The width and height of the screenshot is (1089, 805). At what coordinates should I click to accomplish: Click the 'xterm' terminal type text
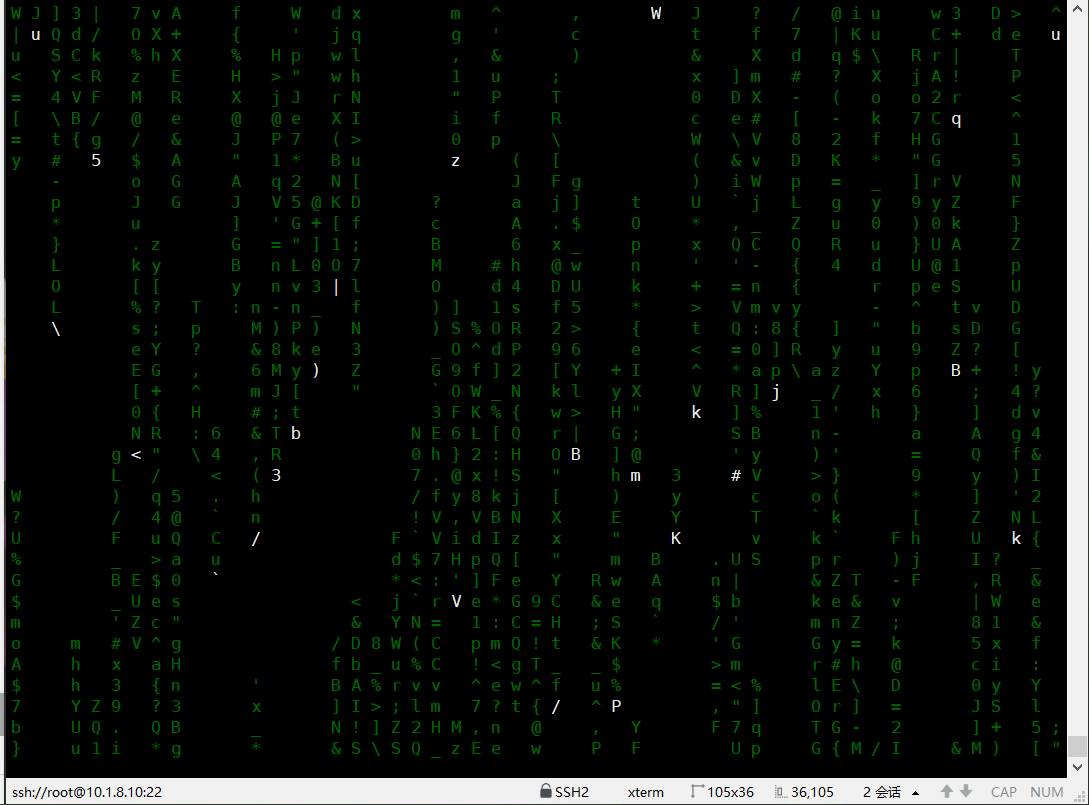tap(646, 792)
